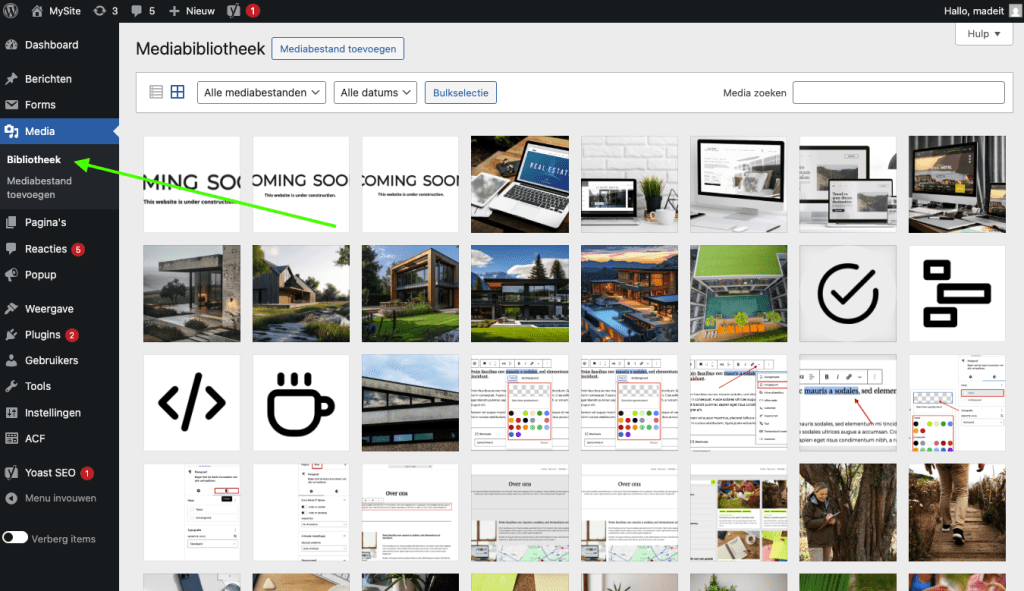Focus the Media zoeken search field

898,92
